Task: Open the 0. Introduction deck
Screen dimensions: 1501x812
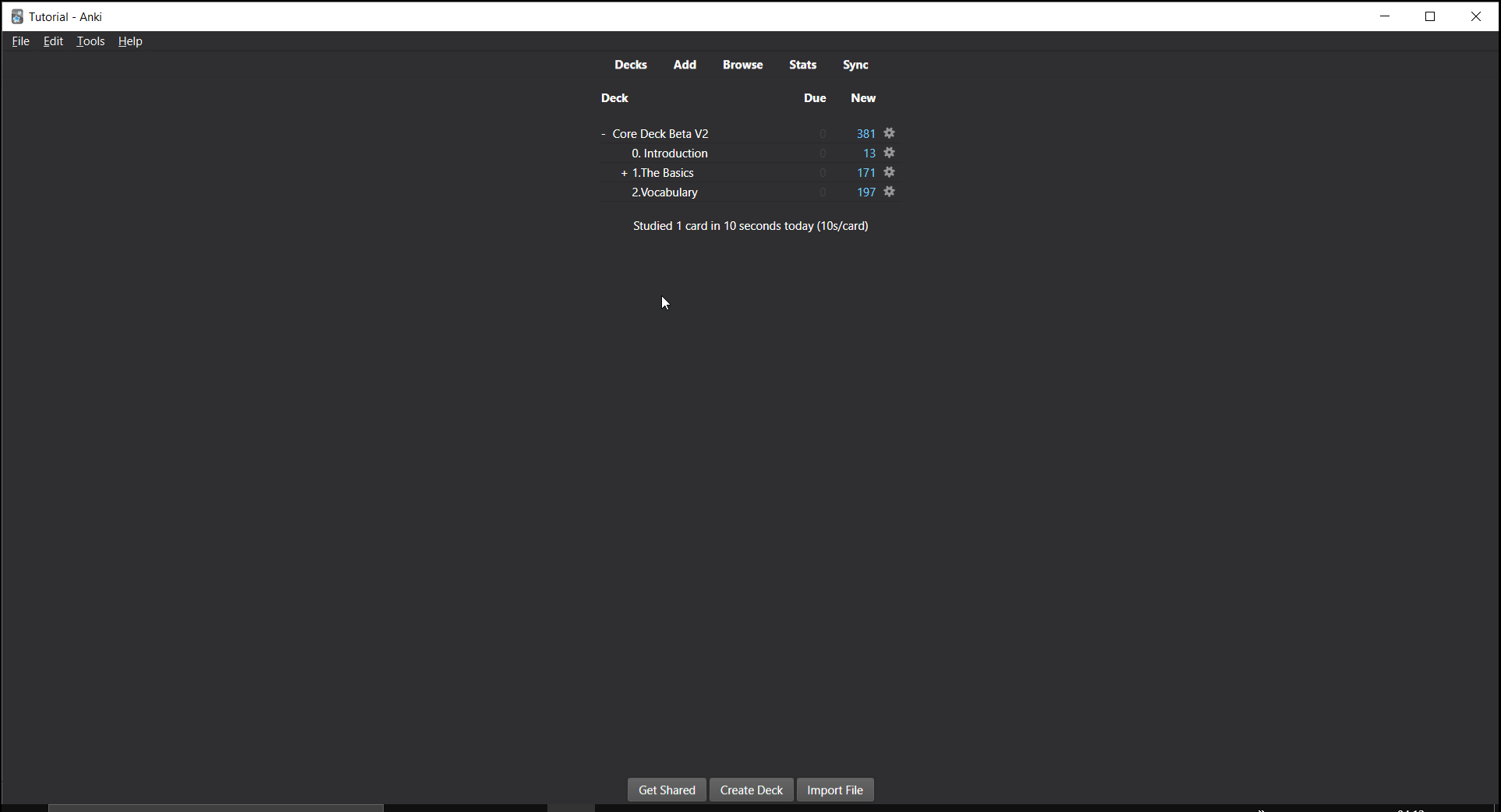Action: (670, 154)
